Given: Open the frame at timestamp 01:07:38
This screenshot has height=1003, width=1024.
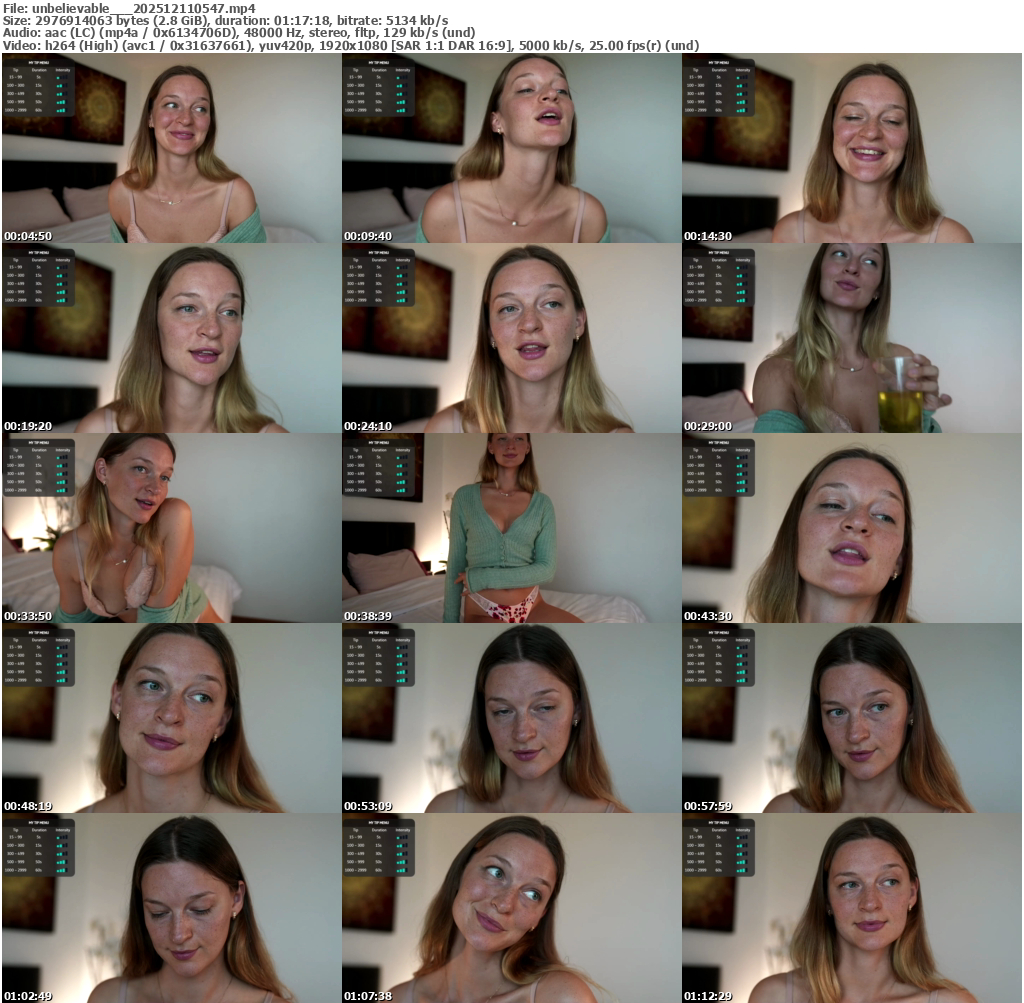Looking at the screenshot, I should point(511,908).
